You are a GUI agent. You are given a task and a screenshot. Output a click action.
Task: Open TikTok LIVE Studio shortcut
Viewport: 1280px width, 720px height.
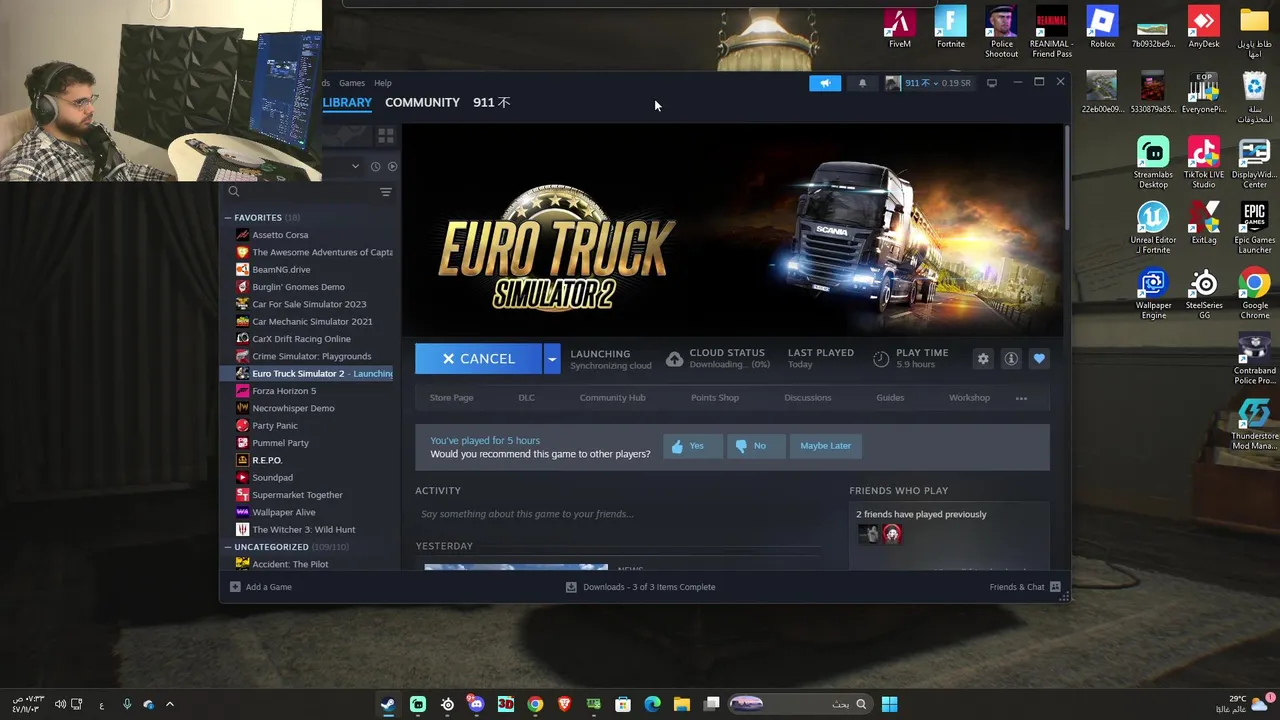[x=1203, y=163]
